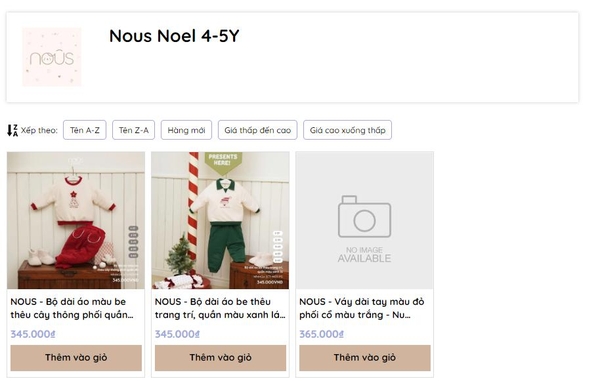Add the red pants set to cart
This screenshot has height=381, width=600.
click(76, 358)
